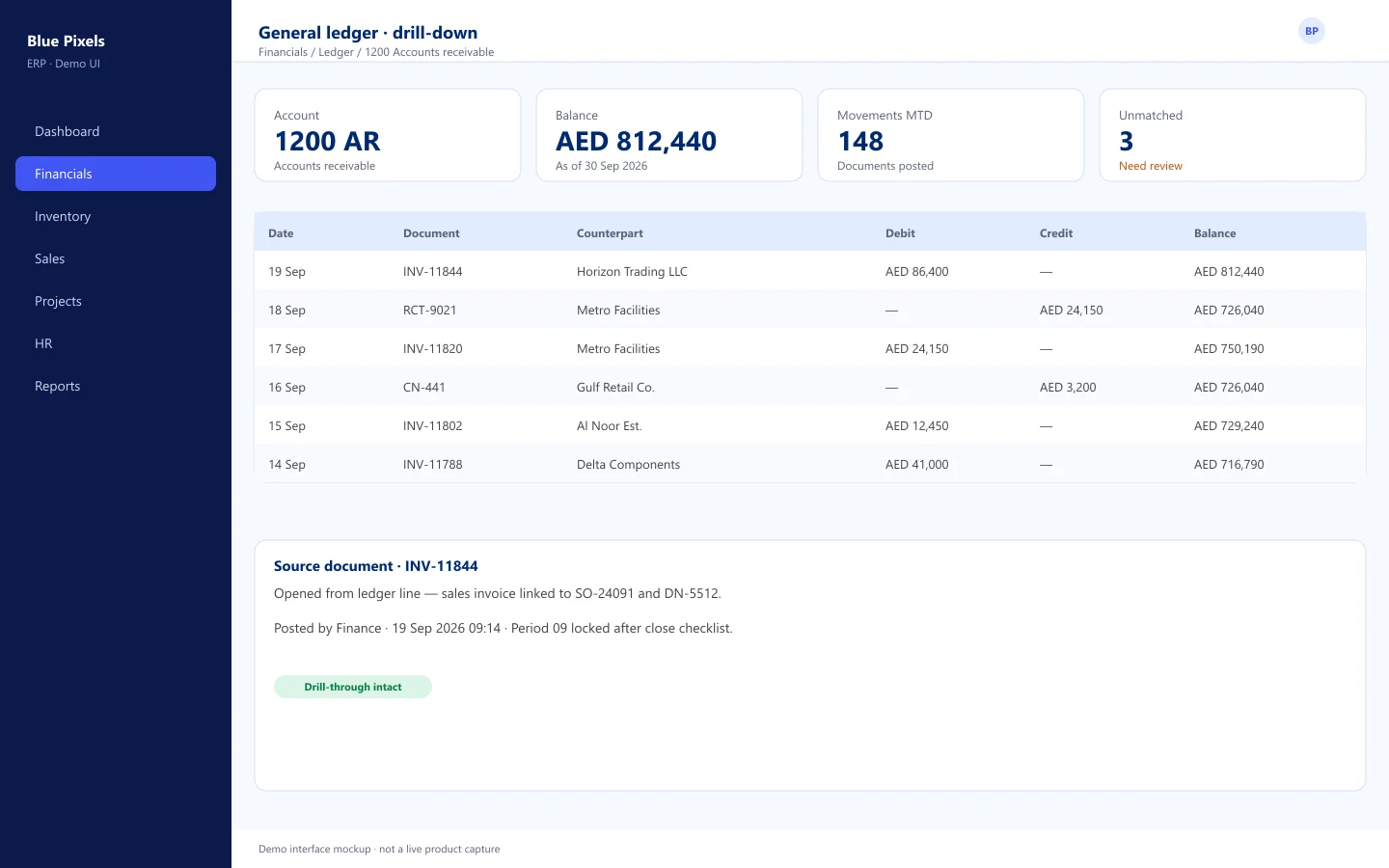Viewport: 1389px width, 868px height.
Task: Select the Balance AED 812,440 card
Action: click(669, 135)
